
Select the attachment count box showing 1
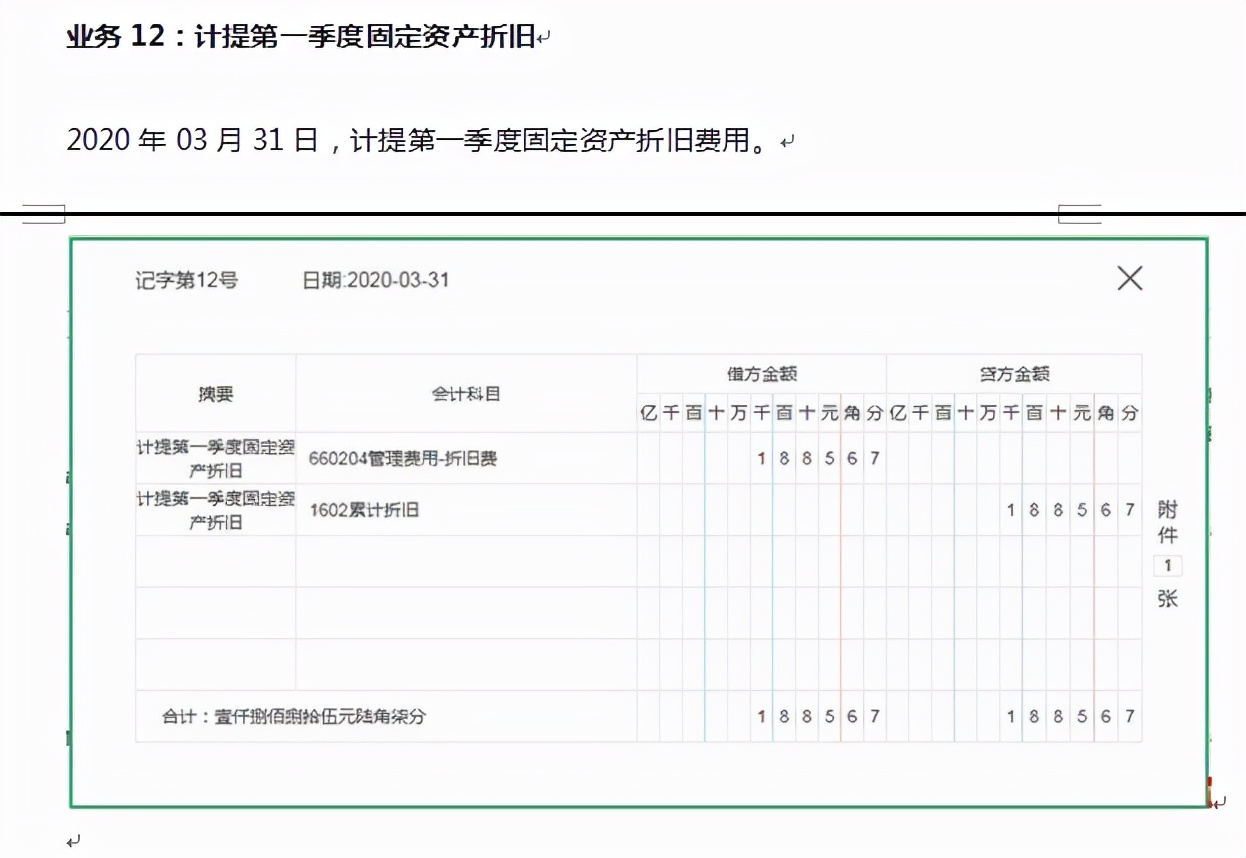pyautogui.click(x=1166, y=565)
